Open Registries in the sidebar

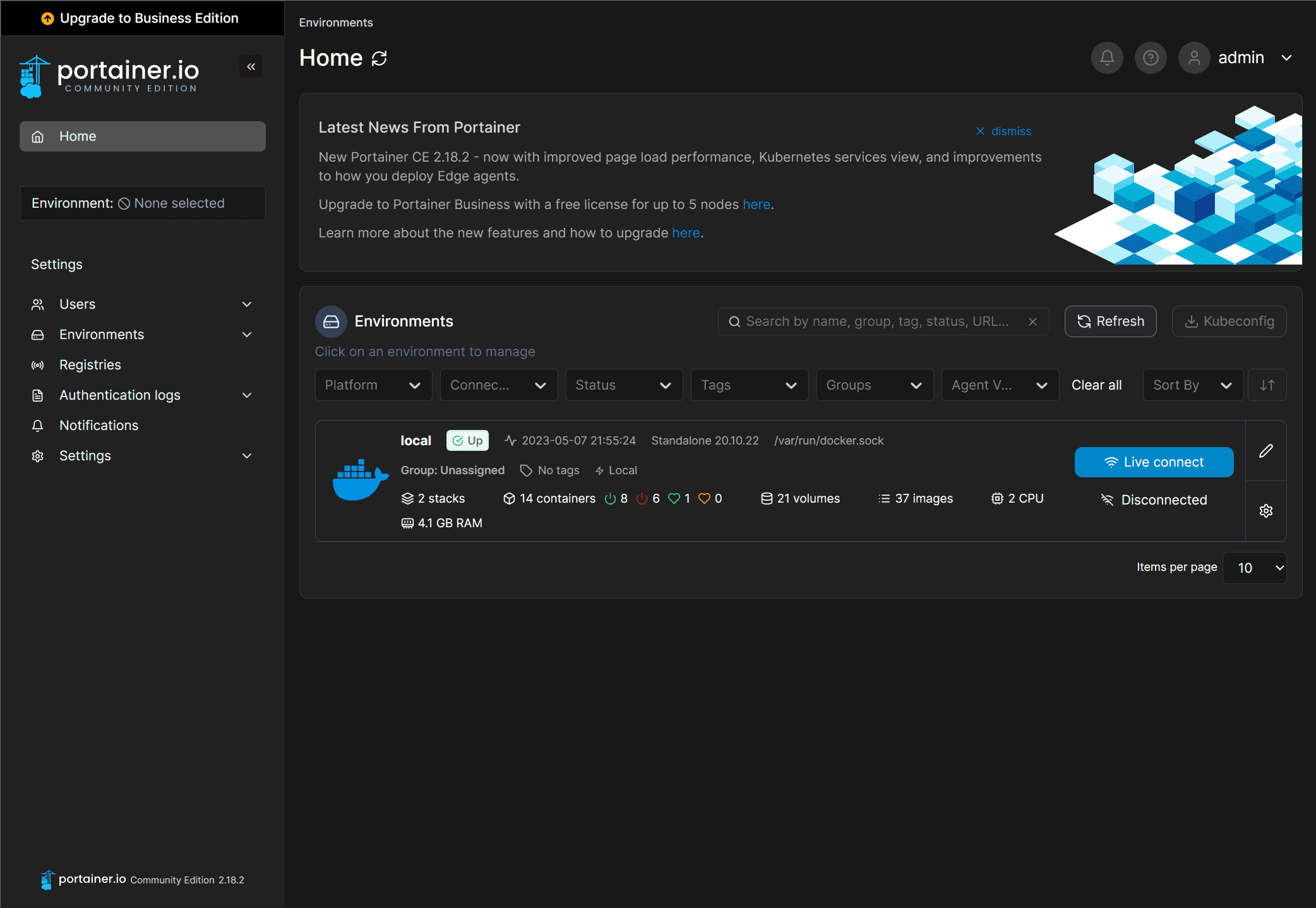(x=90, y=365)
